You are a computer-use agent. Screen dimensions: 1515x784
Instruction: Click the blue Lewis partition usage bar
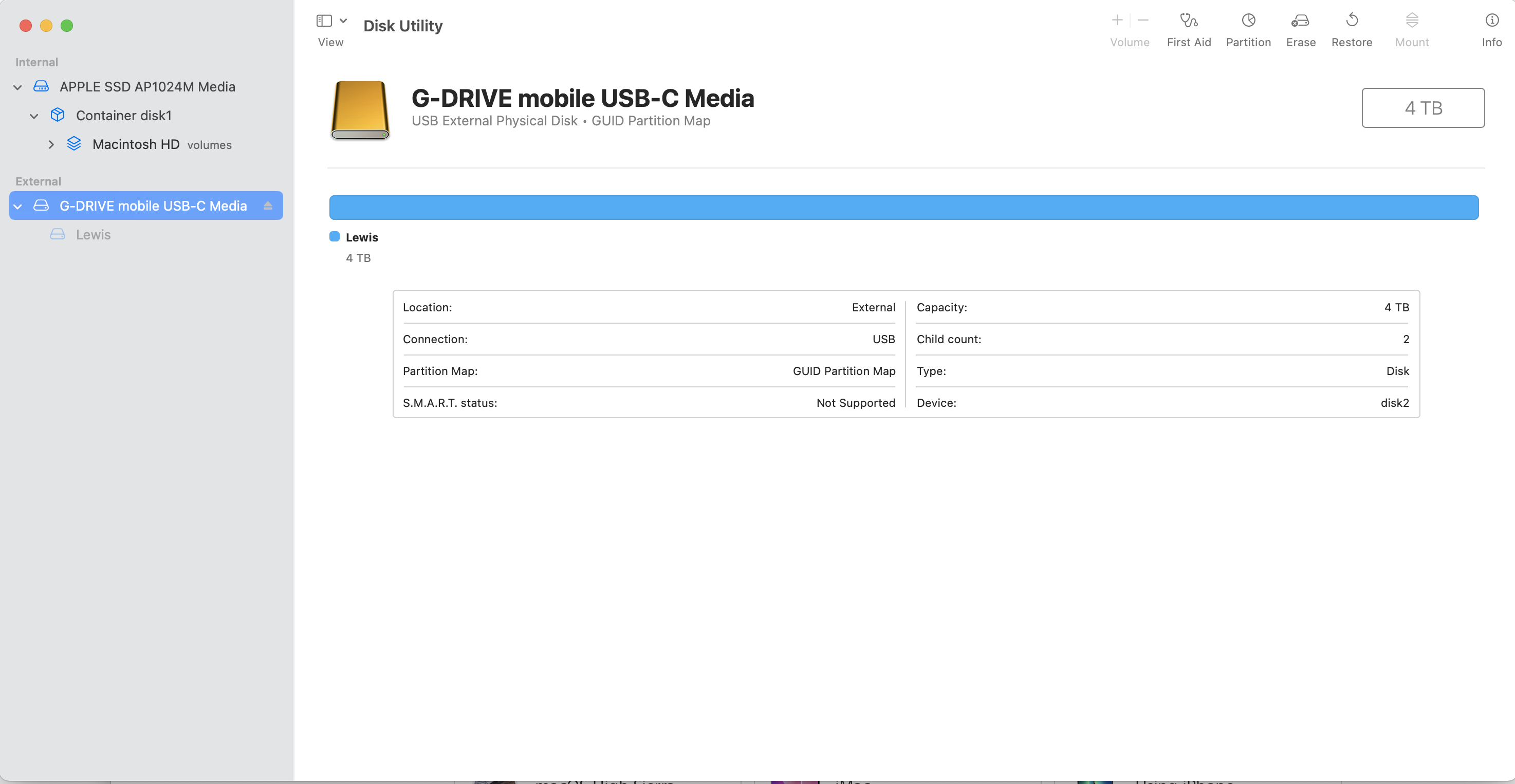pos(903,208)
